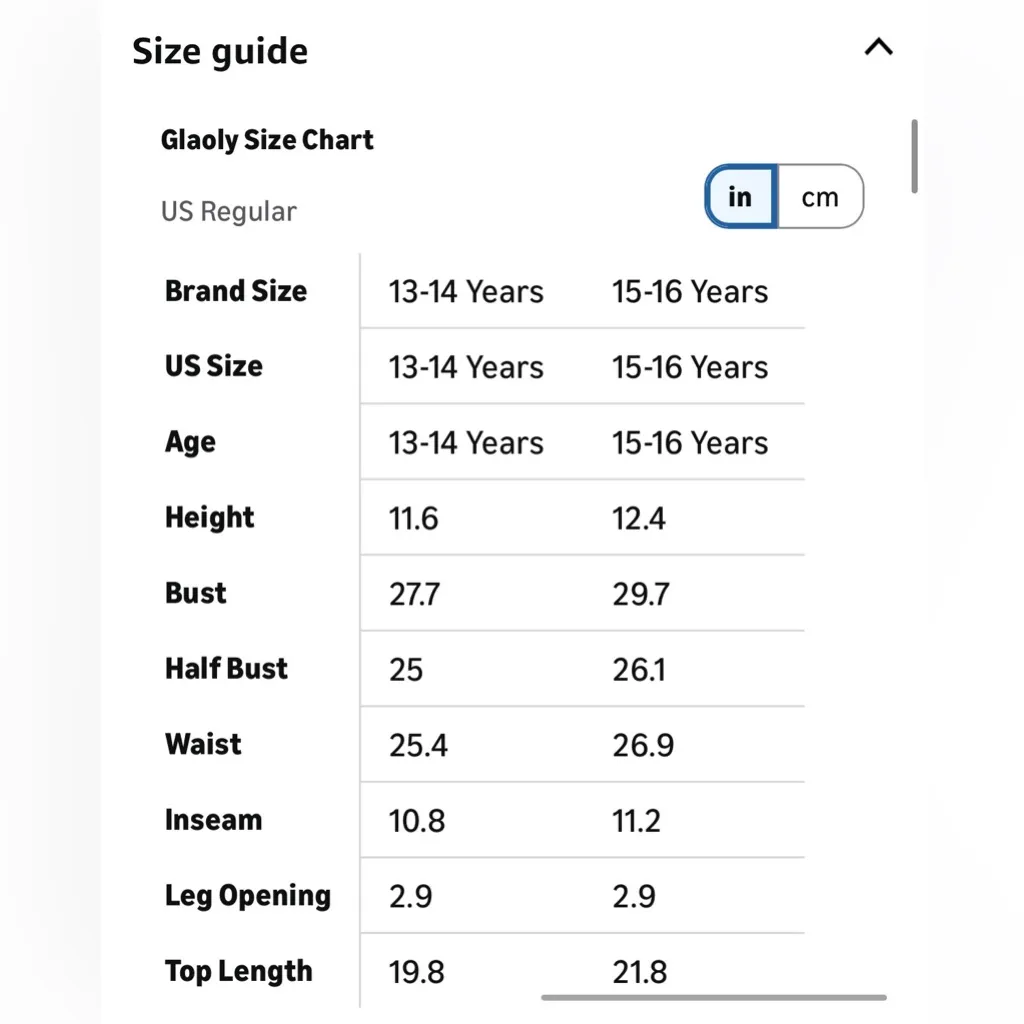The height and width of the screenshot is (1024, 1024).
Task: Select the 26.9 Waist measurement
Action: point(643,746)
